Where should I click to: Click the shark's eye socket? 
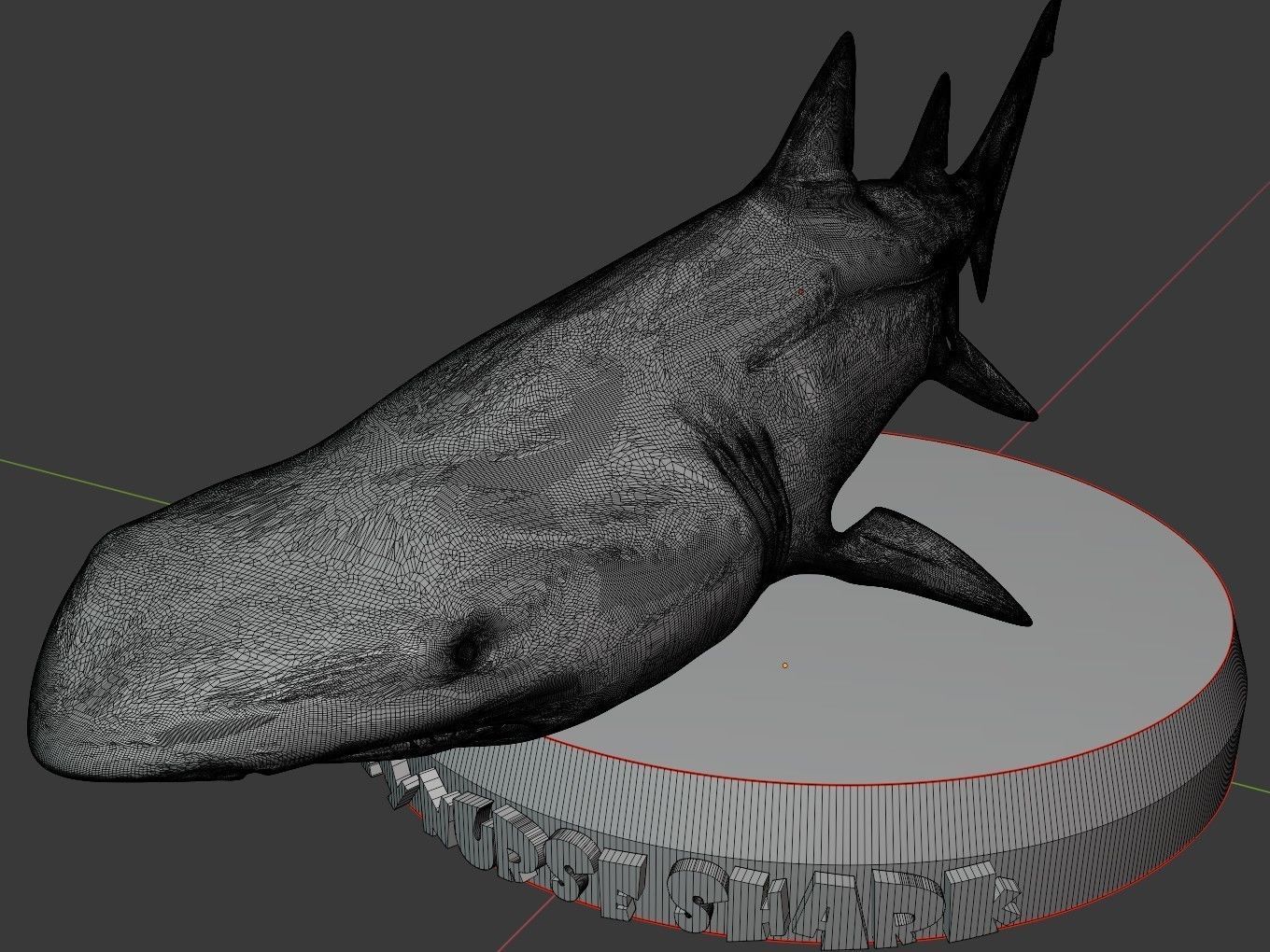[x=470, y=650]
